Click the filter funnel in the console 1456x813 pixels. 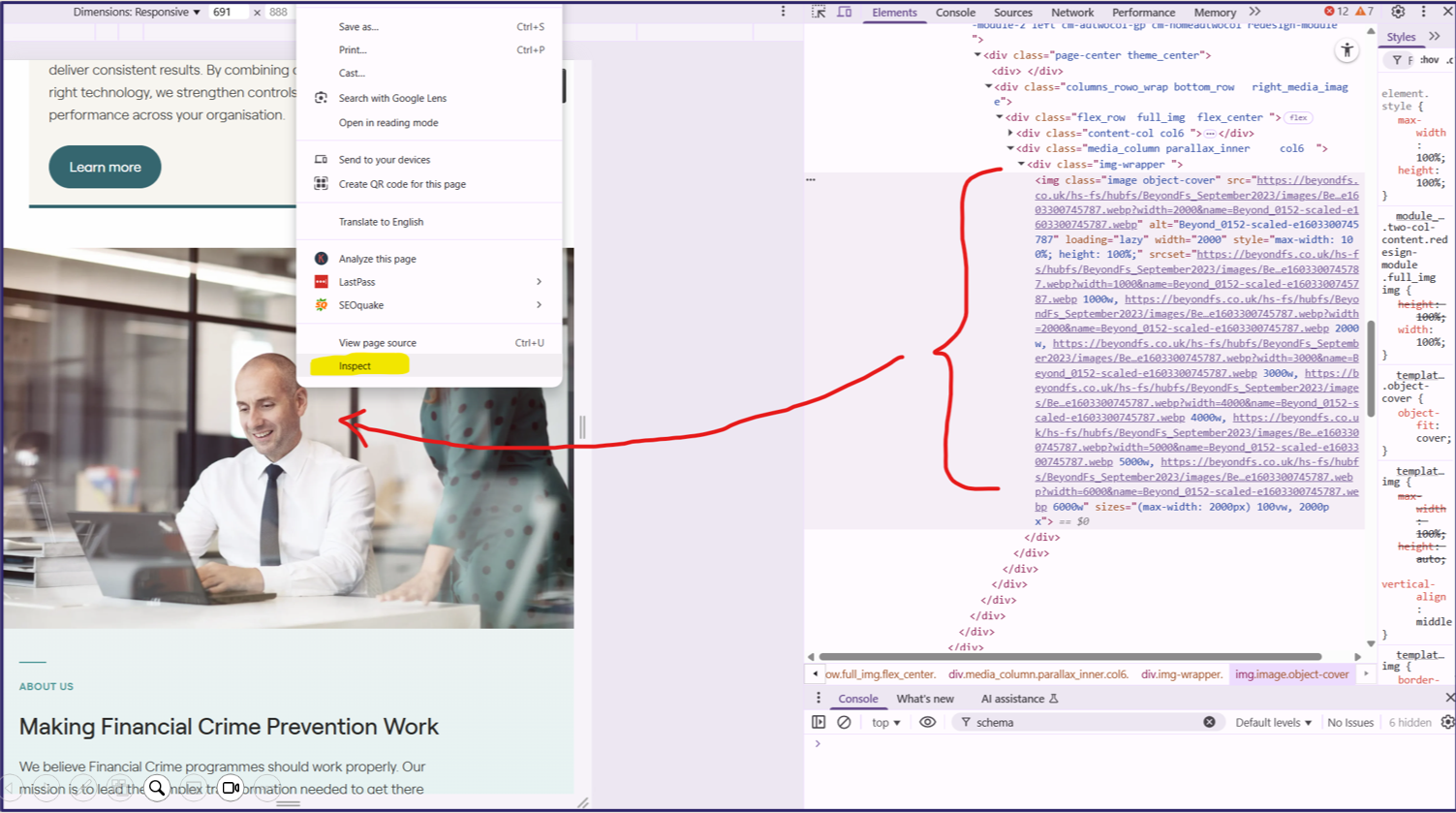point(968,722)
